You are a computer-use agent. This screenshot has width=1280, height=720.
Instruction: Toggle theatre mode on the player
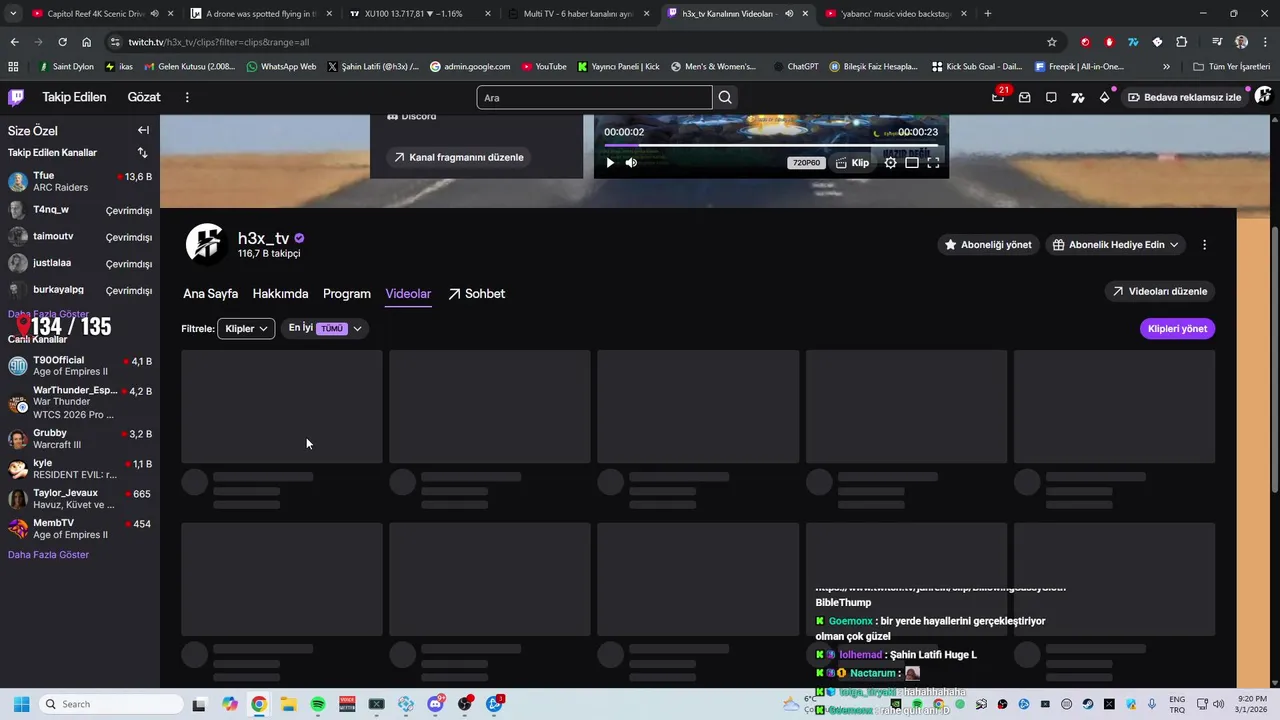(x=912, y=163)
